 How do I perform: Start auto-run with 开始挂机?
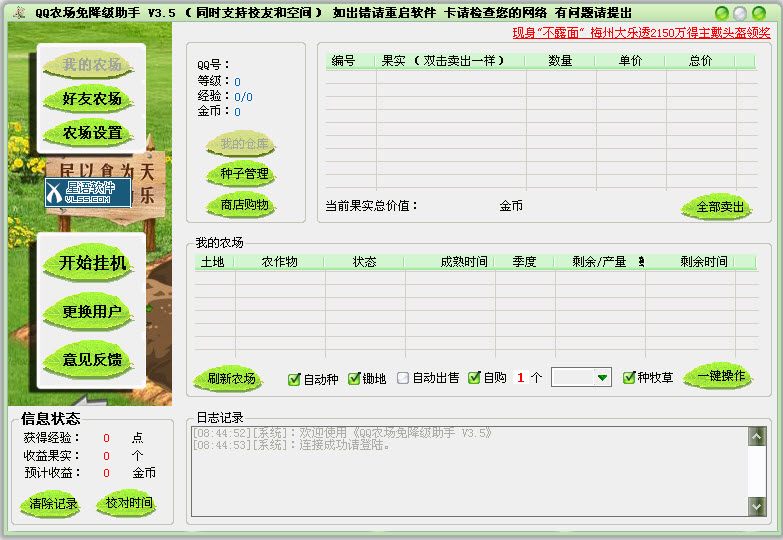tap(90, 262)
